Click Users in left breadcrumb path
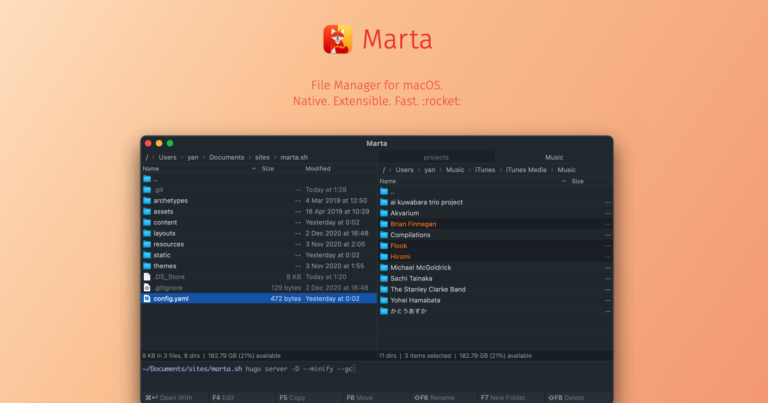This screenshot has width=768, height=403. pos(167,157)
